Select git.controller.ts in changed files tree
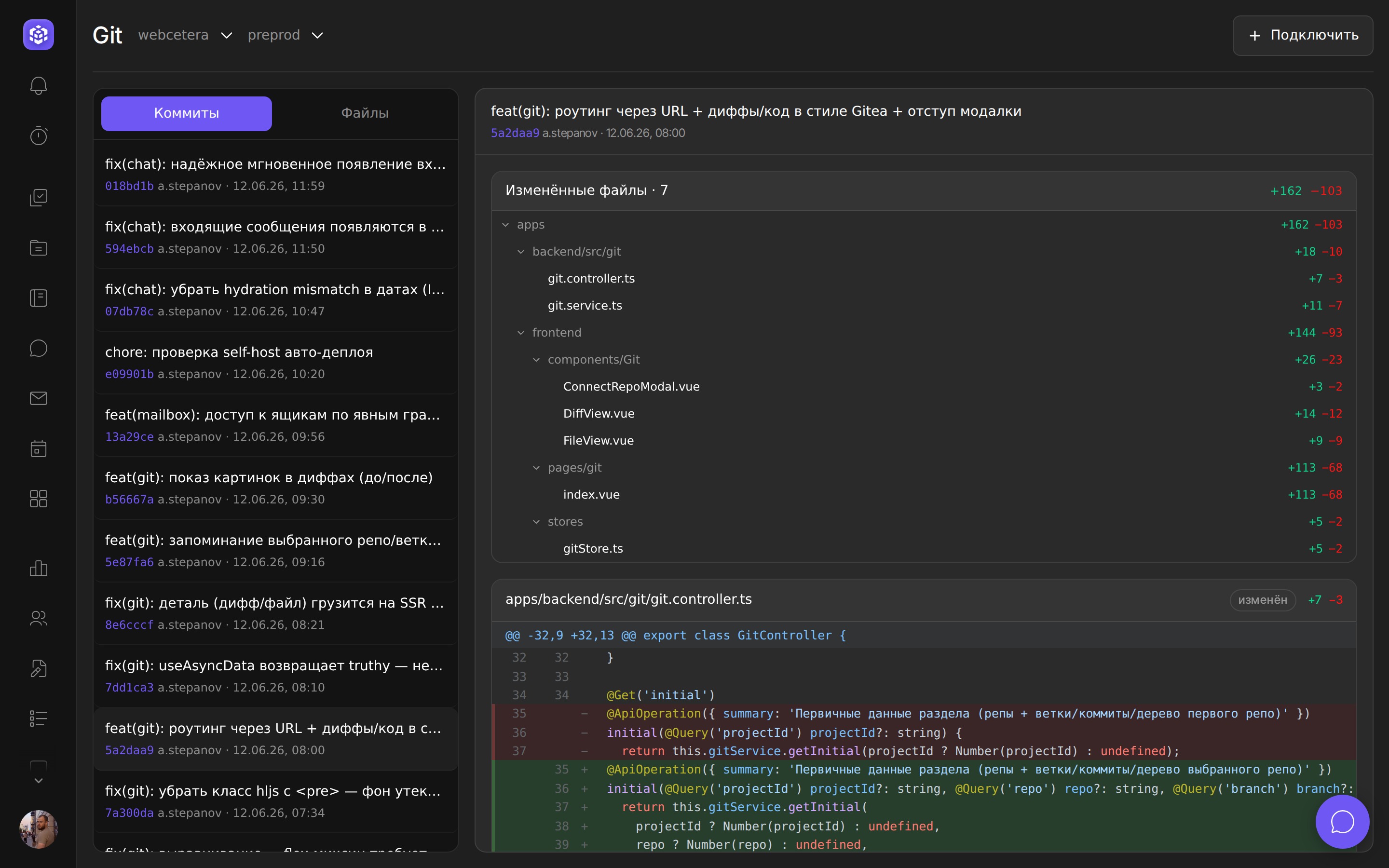The height and width of the screenshot is (868, 1389). 924,278
